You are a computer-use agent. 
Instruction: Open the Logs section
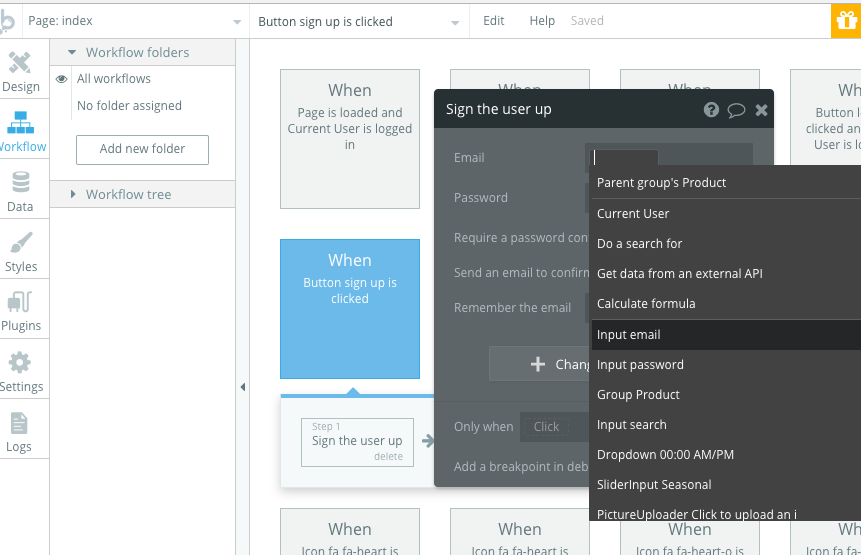coord(19,432)
